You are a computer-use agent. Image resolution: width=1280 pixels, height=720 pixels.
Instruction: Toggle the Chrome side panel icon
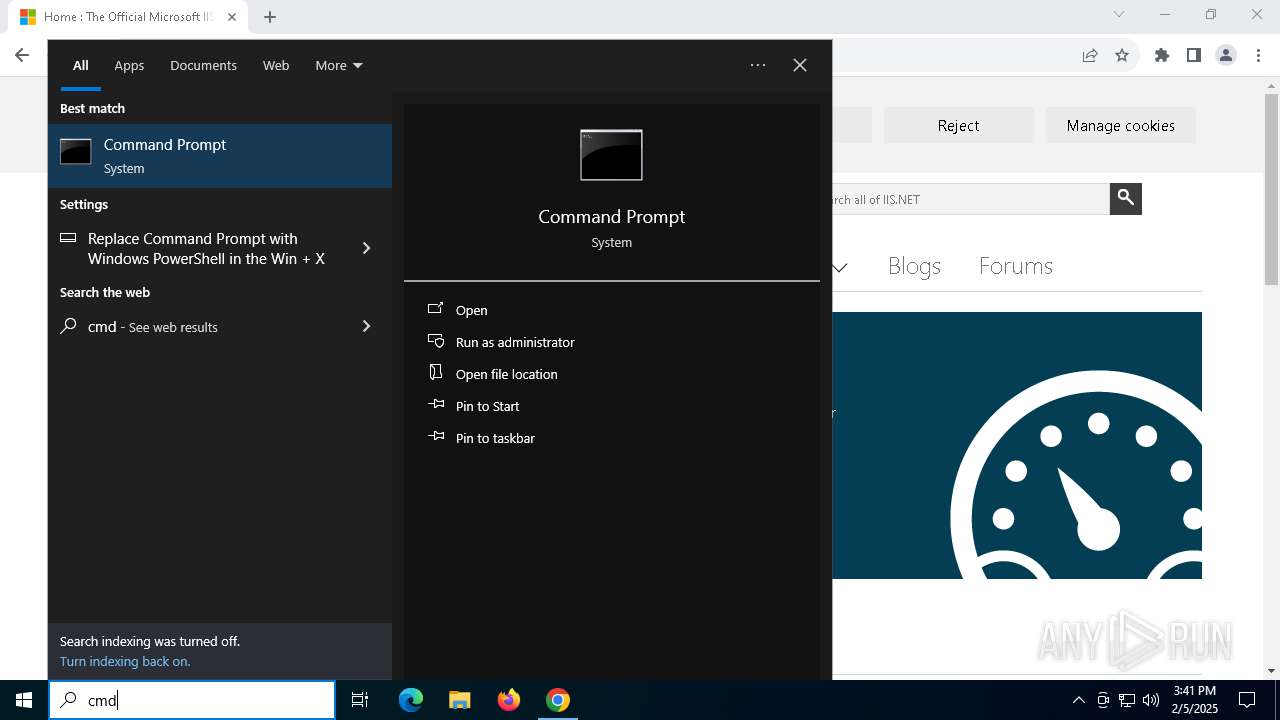[x=1194, y=55]
